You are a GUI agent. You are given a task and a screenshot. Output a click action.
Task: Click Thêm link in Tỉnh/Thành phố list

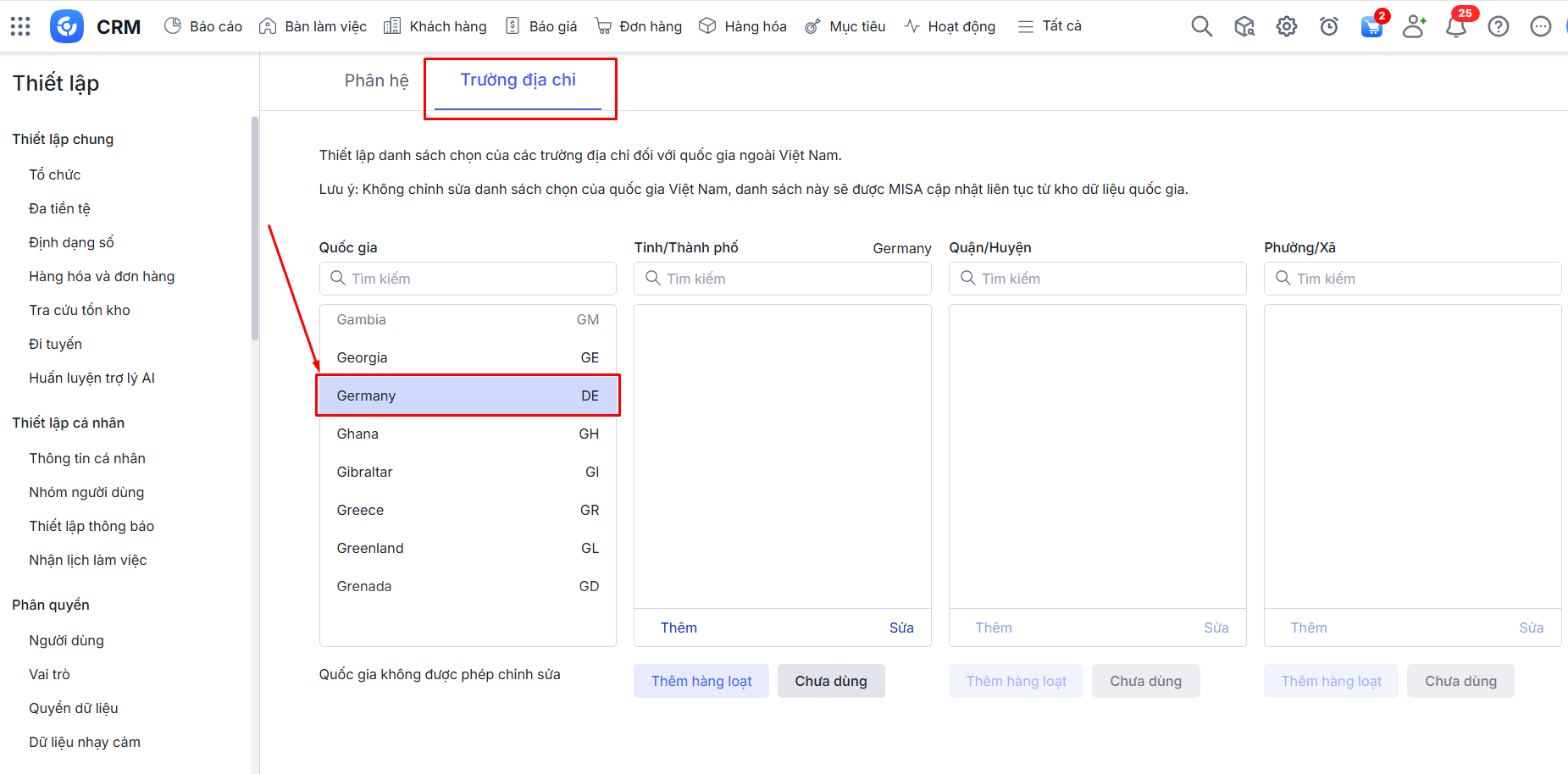coord(679,627)
